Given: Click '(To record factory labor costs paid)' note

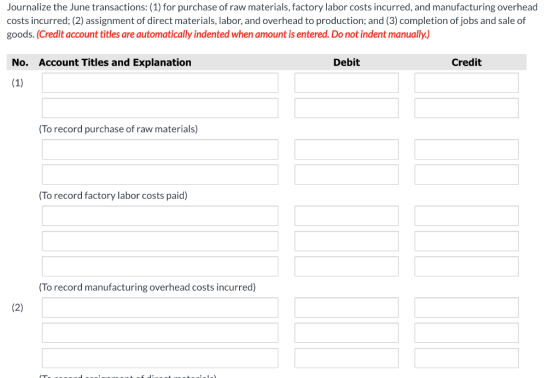Looking at the screenshot, I should 113,195.
